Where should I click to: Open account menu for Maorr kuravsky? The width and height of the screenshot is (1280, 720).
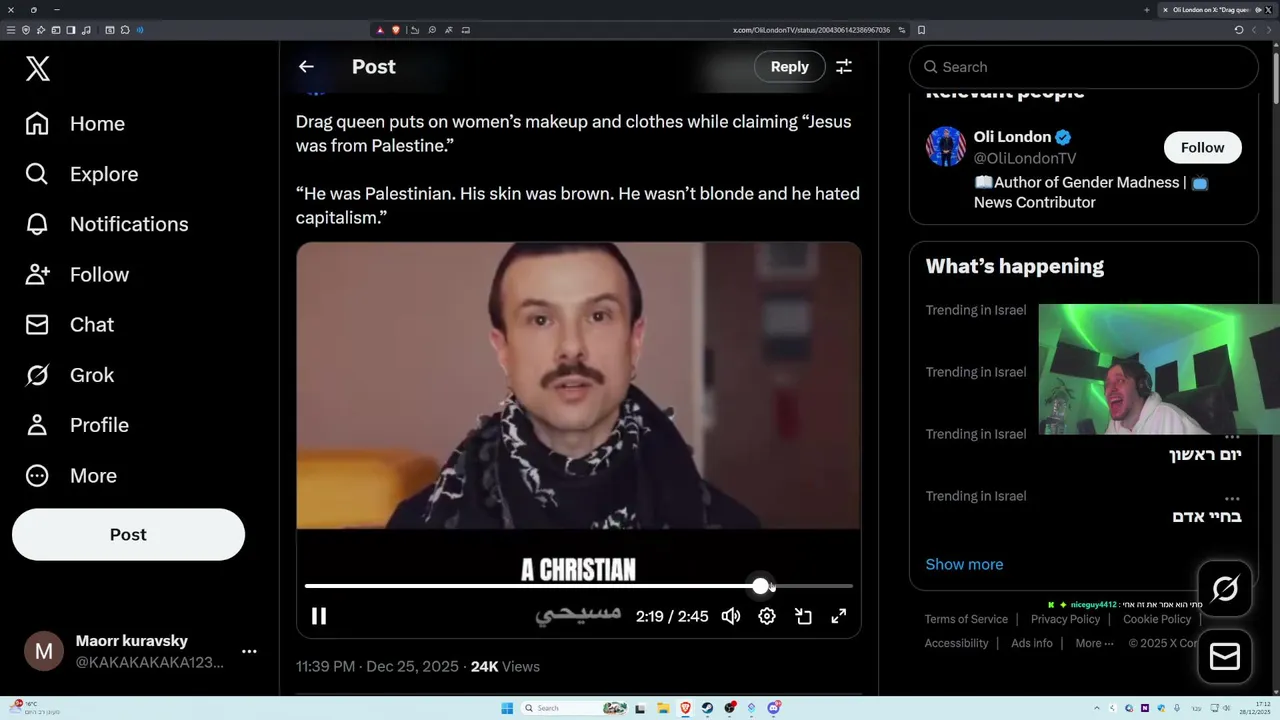click(x=249, y=651)
